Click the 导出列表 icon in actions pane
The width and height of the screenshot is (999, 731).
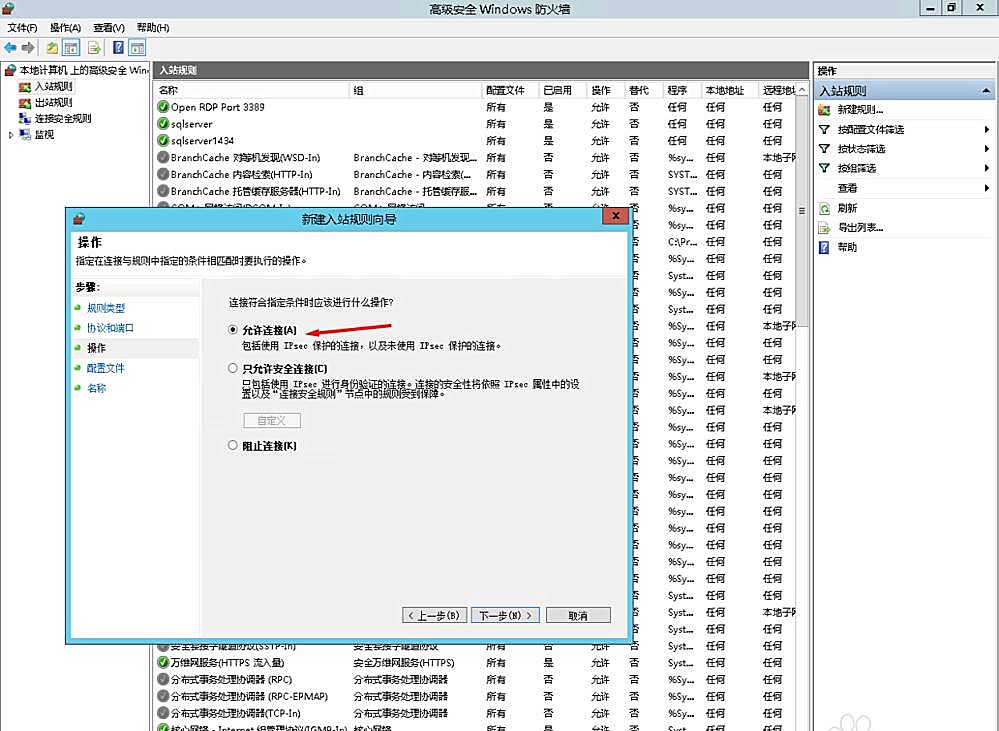point(824,228)
